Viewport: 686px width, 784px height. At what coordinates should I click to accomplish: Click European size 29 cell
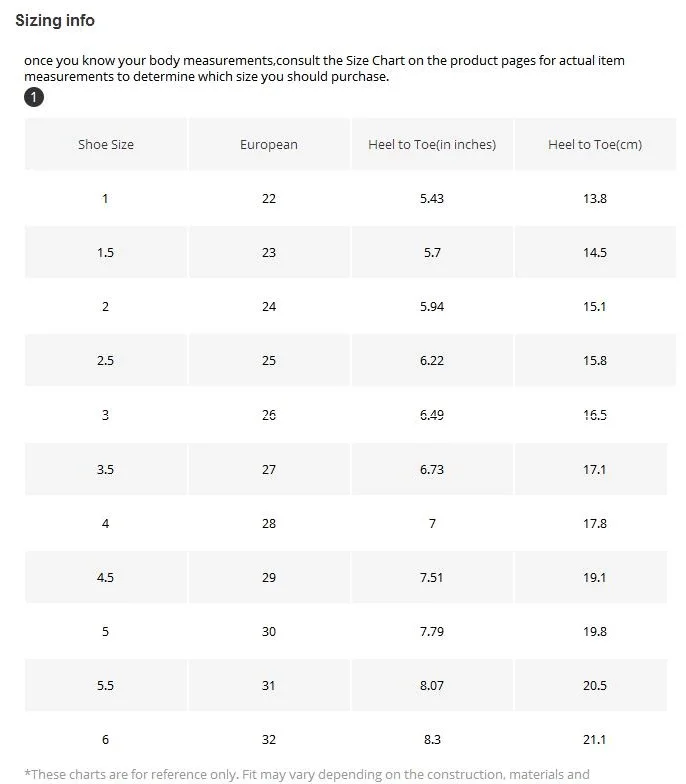[269, 578]
